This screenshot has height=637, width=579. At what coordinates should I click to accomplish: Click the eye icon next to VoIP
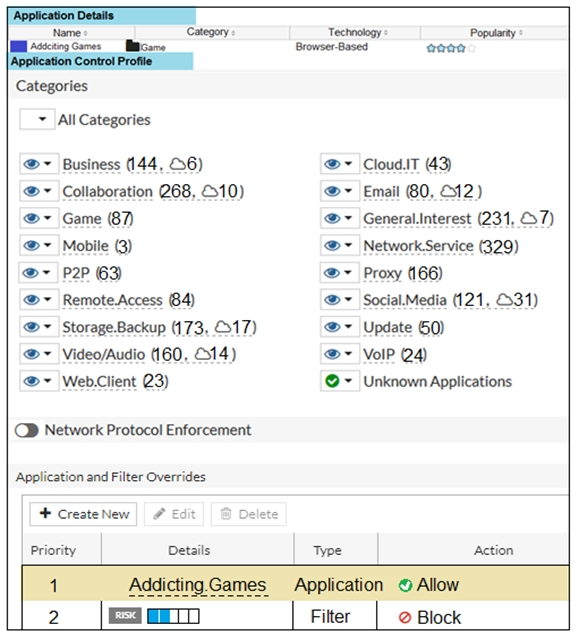332,354
